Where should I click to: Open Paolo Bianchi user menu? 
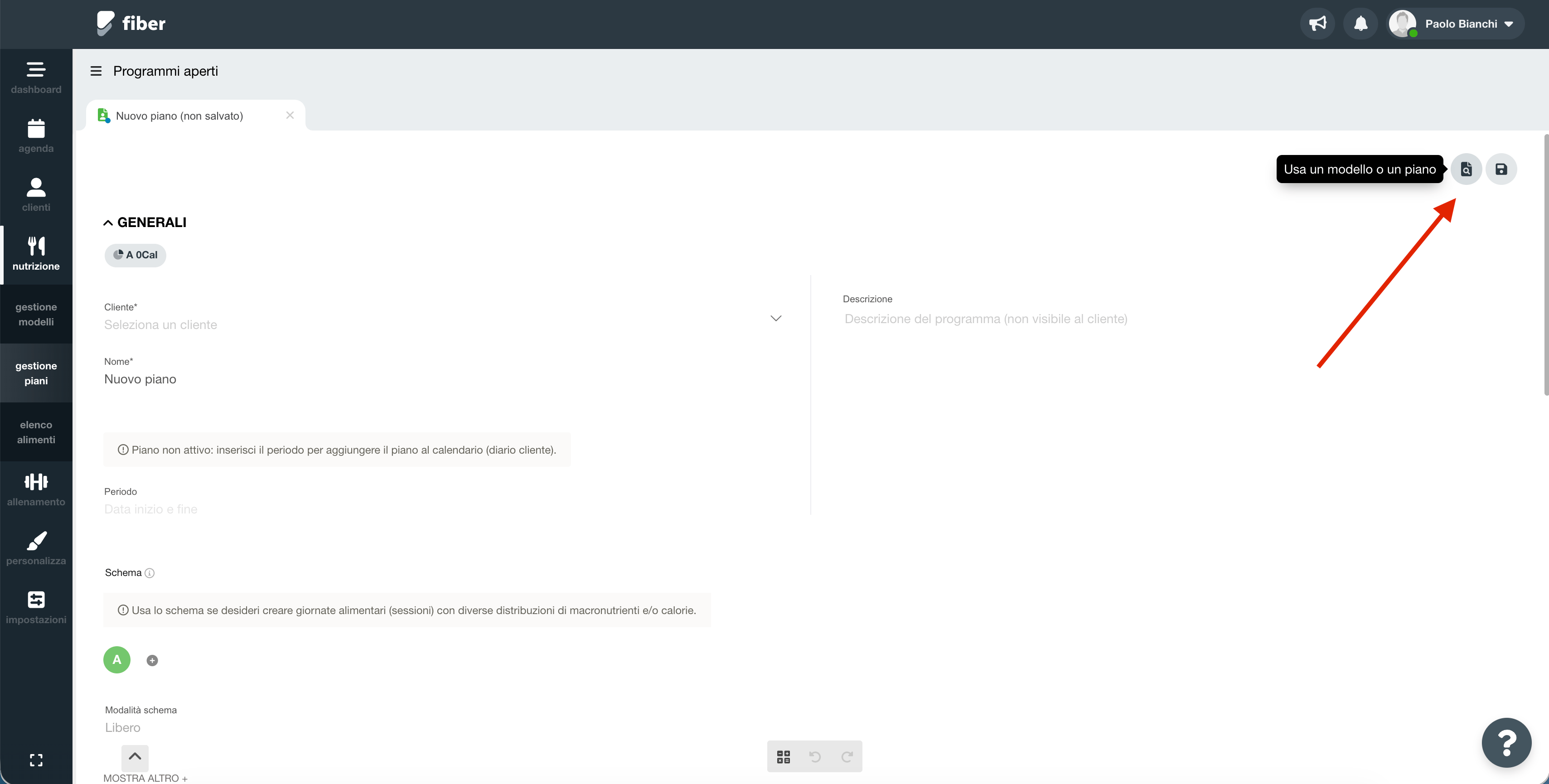1456,24
